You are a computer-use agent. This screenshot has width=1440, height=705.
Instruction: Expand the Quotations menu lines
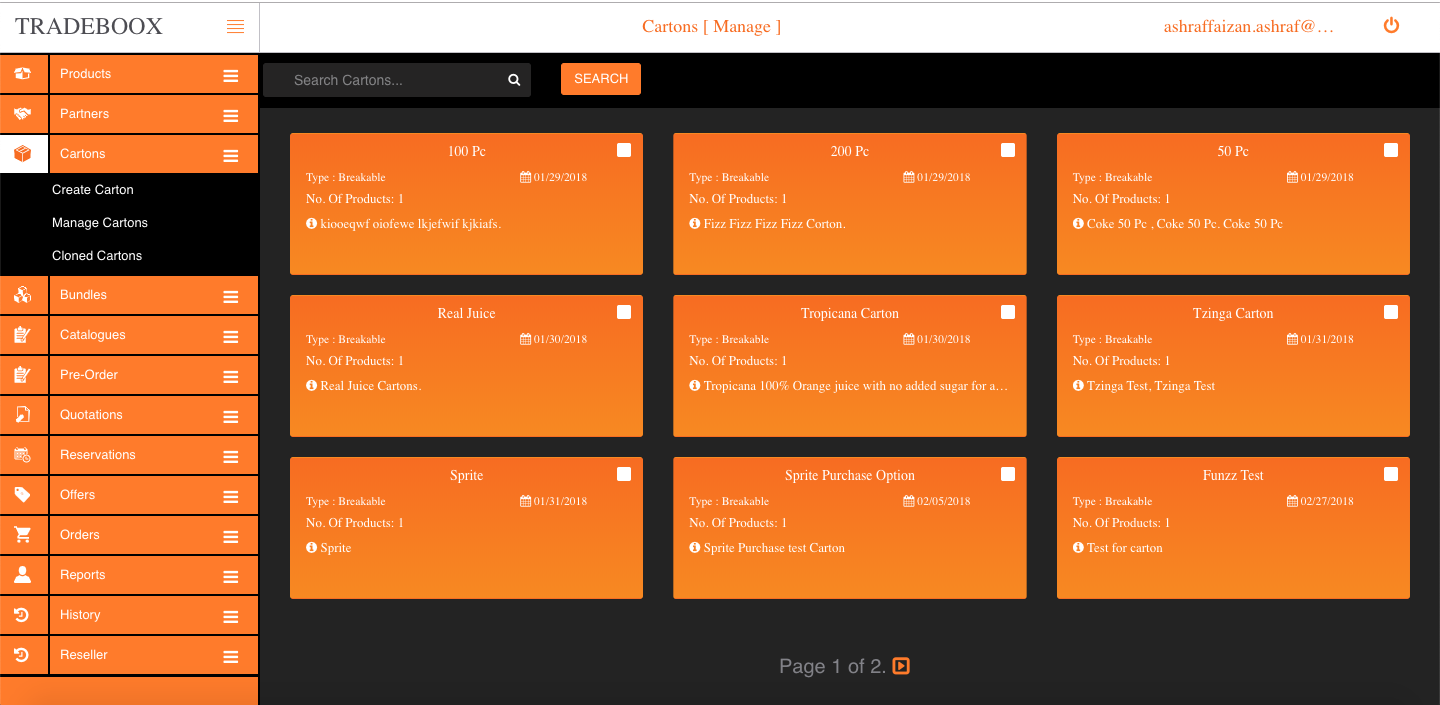pos(231,417)
